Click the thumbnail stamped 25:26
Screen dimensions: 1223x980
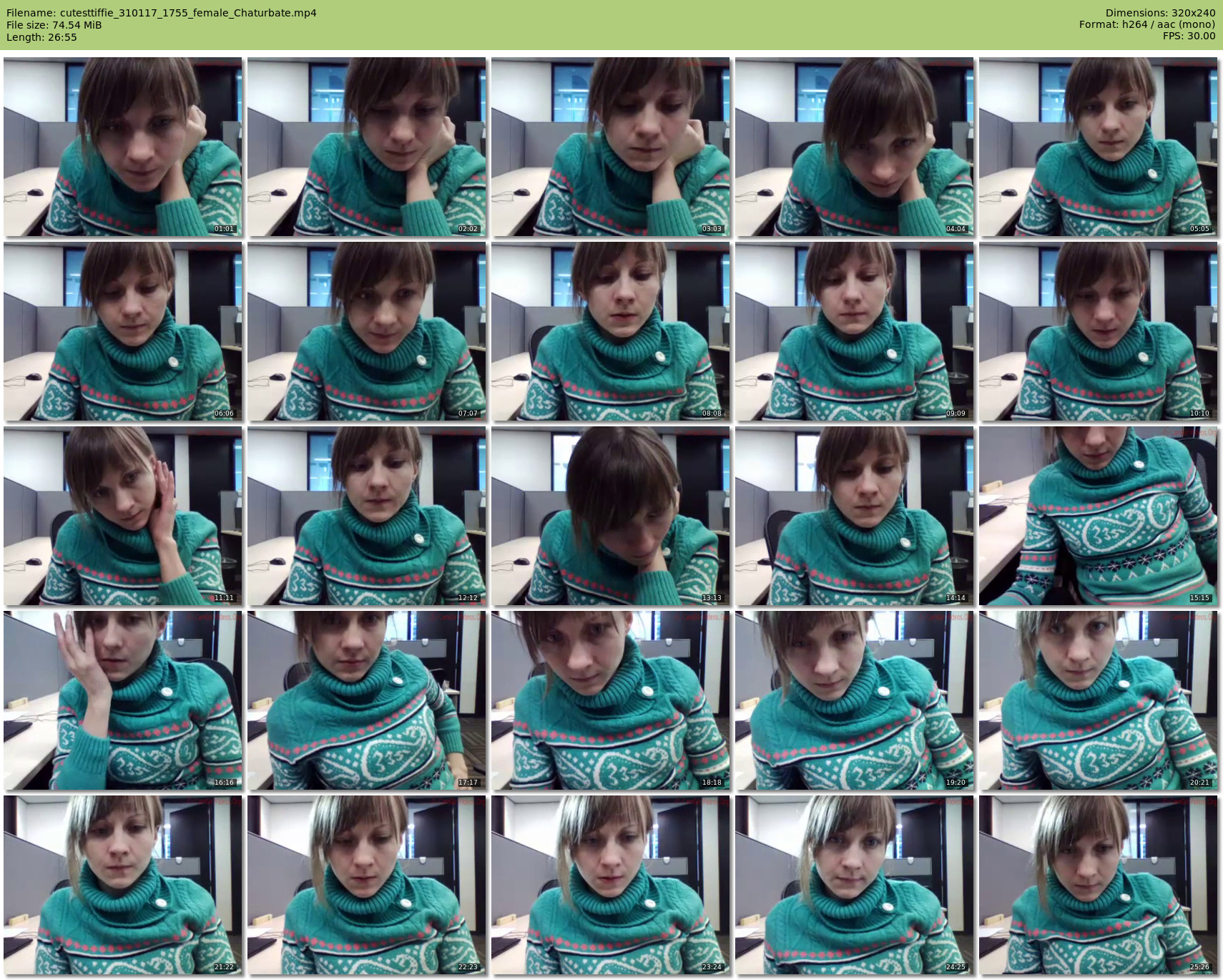pyautogui.click(x=1099, y=885)
